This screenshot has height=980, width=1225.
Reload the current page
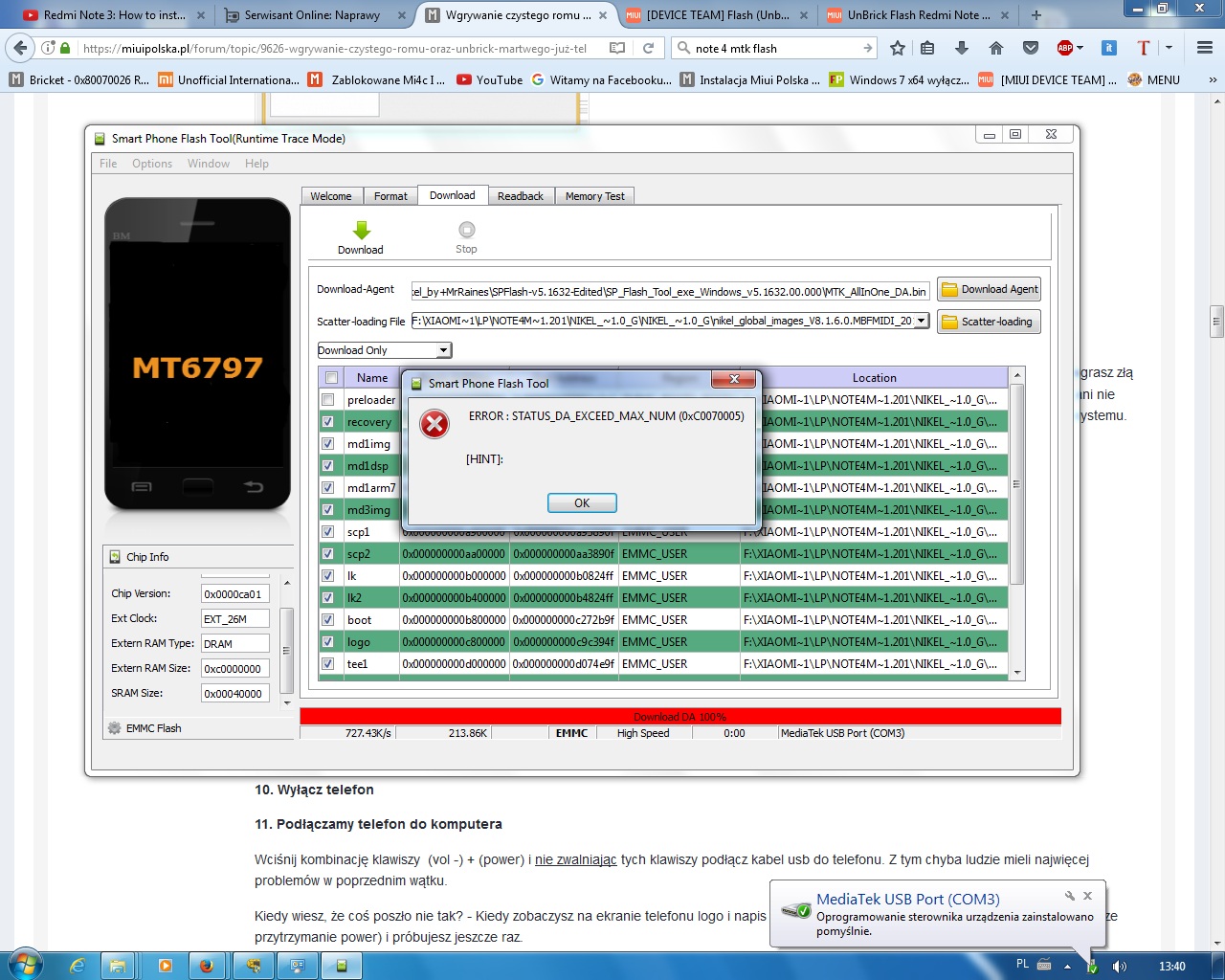click(648, 48)
